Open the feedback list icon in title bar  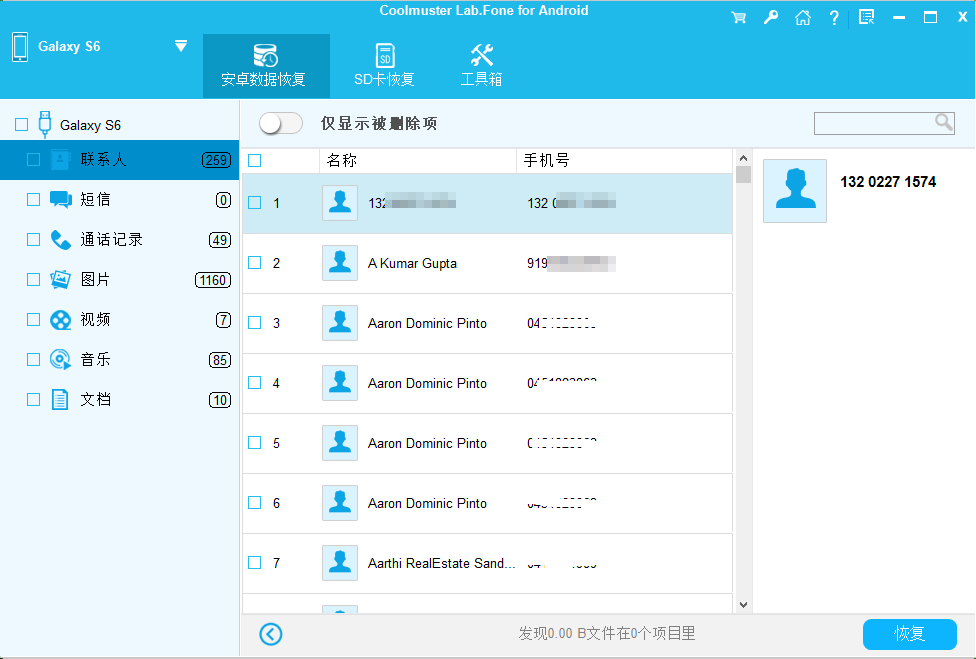click(x=866, y=17)
